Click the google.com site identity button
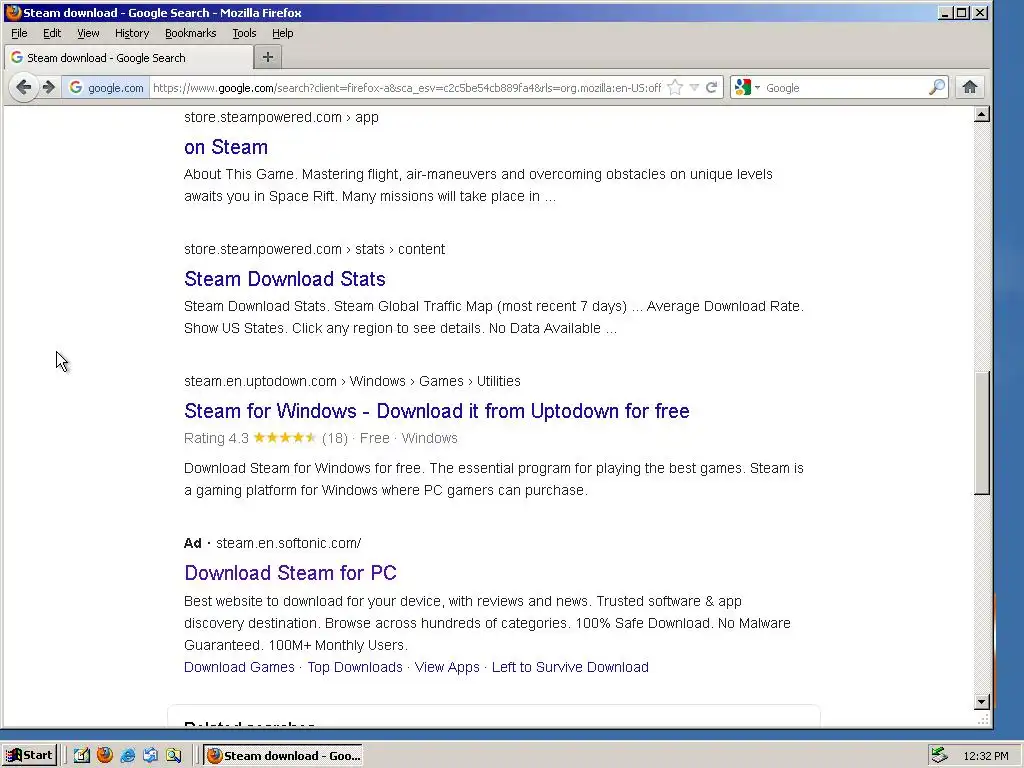1024x768 pixels. coord(106,88)
